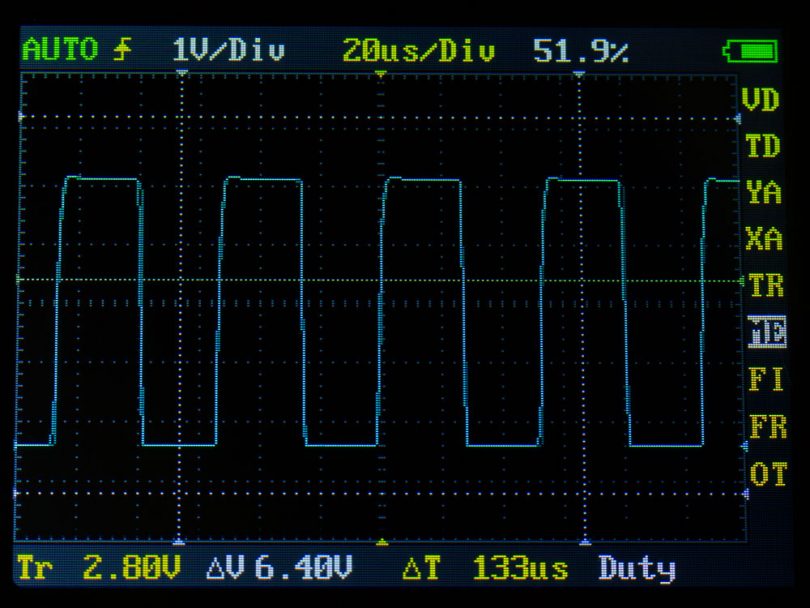Screen dimensions: 810x608
Task: Click the yellow center marker at top of grid
Action: click(x=380, y=74)
